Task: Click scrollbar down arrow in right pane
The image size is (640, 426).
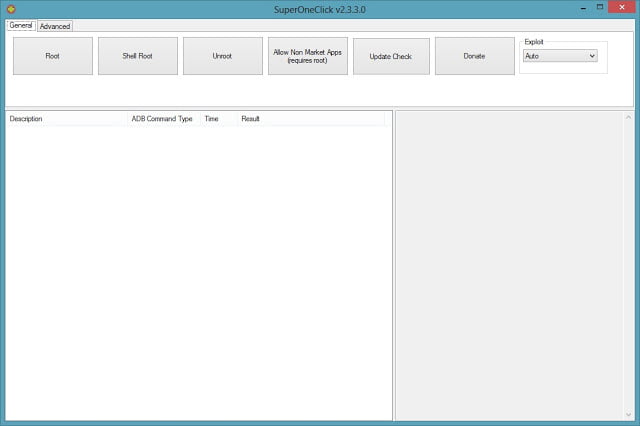Action: [x=629, y=415]
